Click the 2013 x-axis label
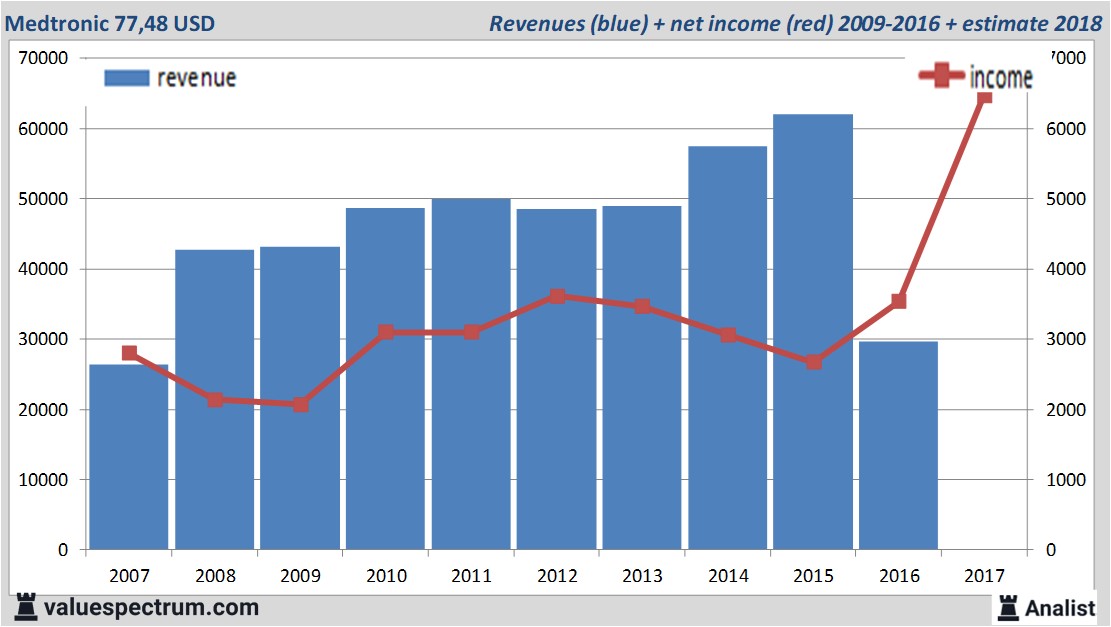This screenshot has width=1111, height=627. [x=643, y=575]
